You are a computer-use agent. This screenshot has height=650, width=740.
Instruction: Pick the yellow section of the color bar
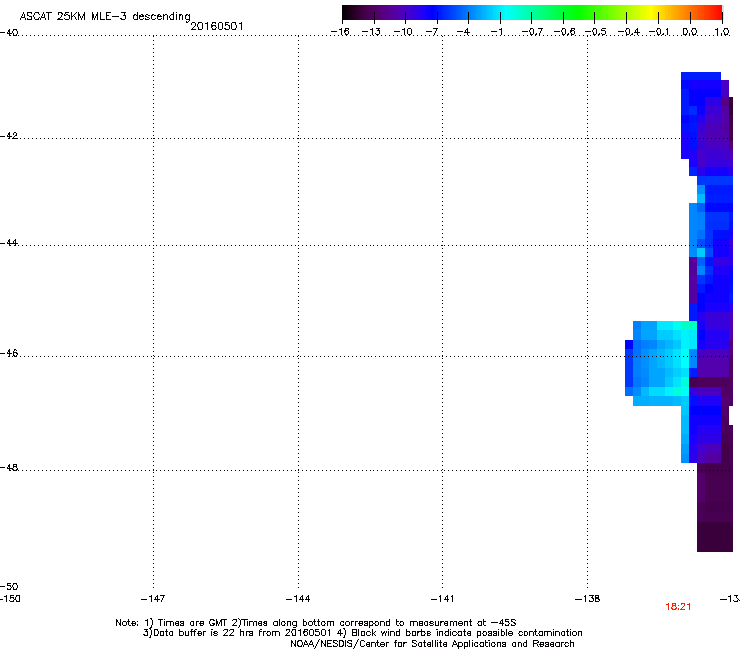click(x=649, y=12)
